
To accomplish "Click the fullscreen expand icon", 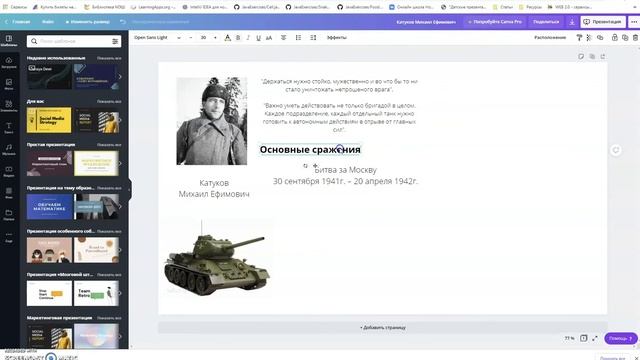I will (x=595, y=338).
